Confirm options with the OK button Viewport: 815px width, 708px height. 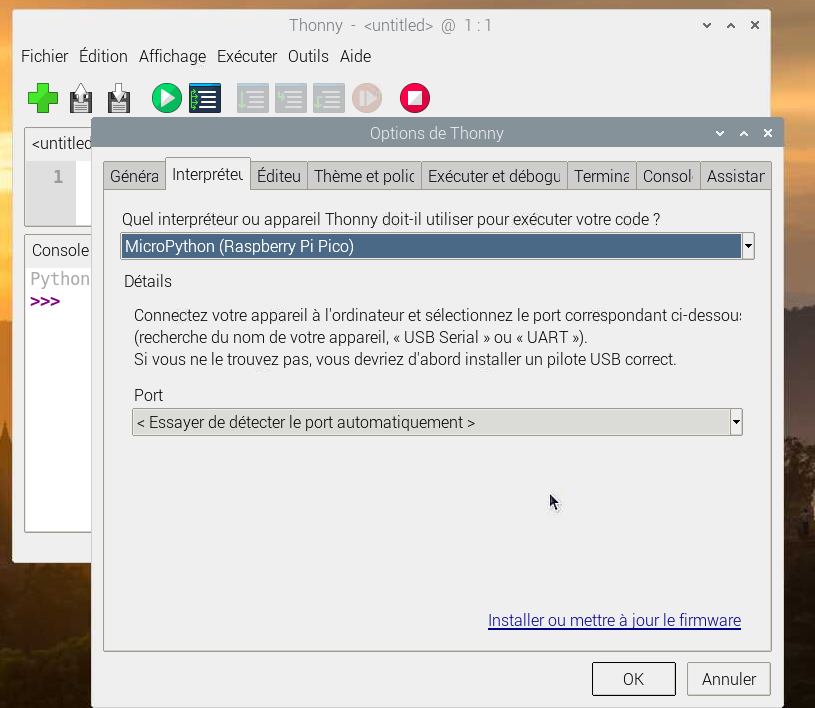(634, 679)
